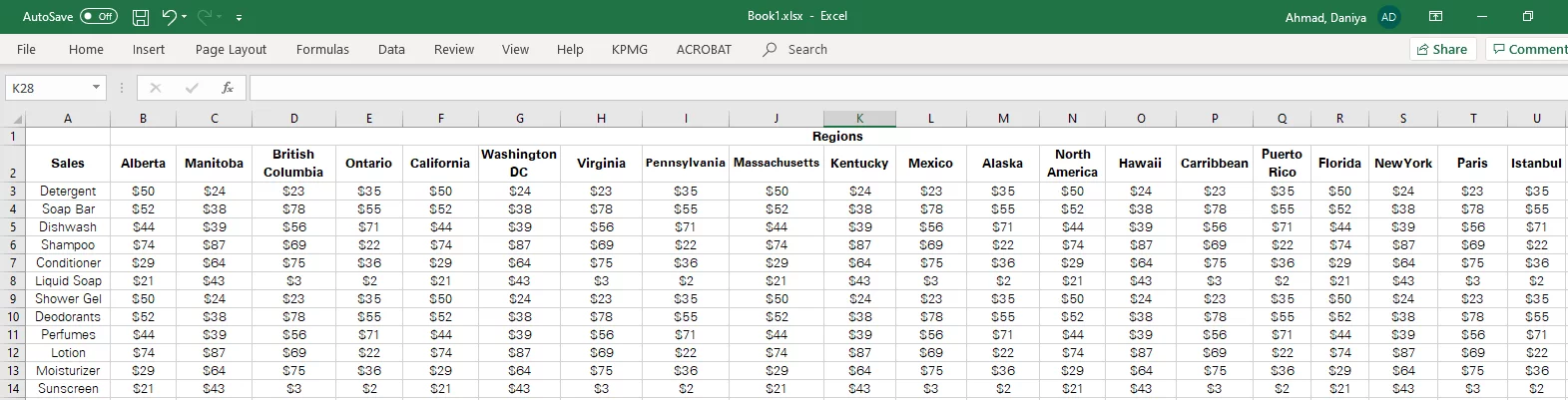Open the Formulas tab

[322, 49]
